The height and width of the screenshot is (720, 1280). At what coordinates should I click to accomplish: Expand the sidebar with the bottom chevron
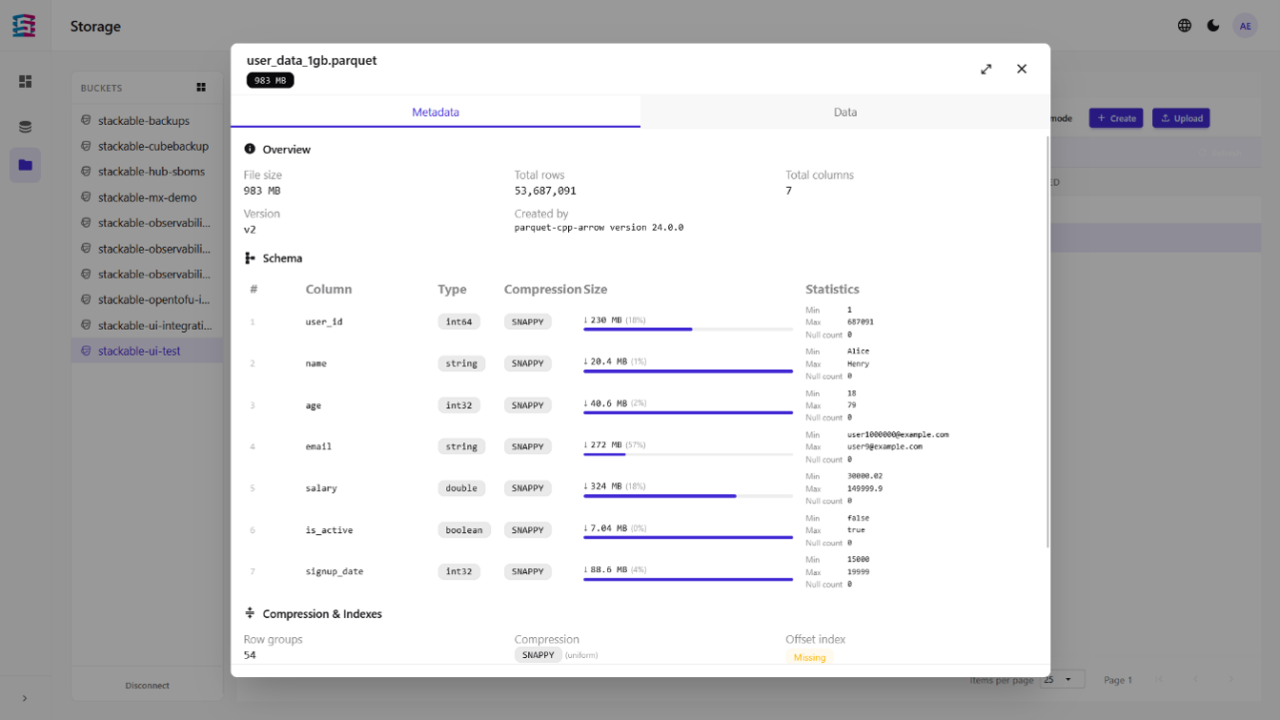coord(25,698)
